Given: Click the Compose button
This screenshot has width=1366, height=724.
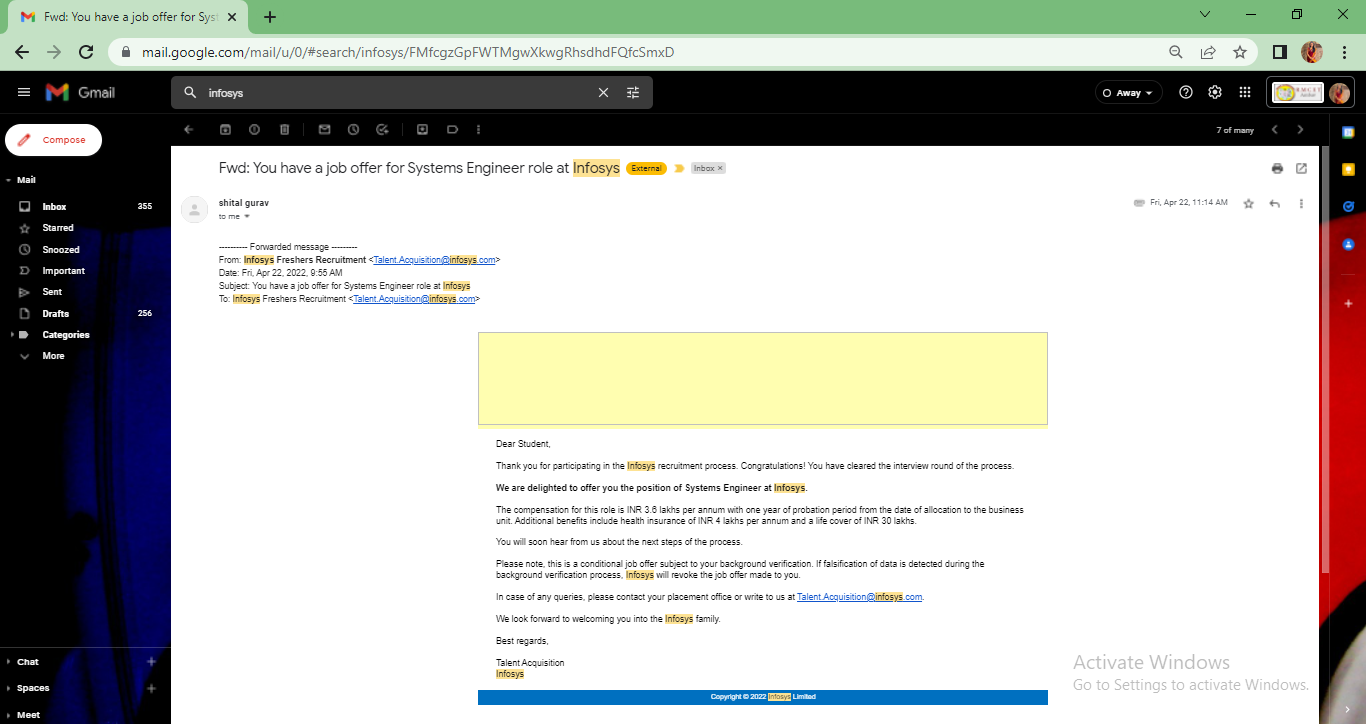Looking at the screenshot, I should (53, 140).
